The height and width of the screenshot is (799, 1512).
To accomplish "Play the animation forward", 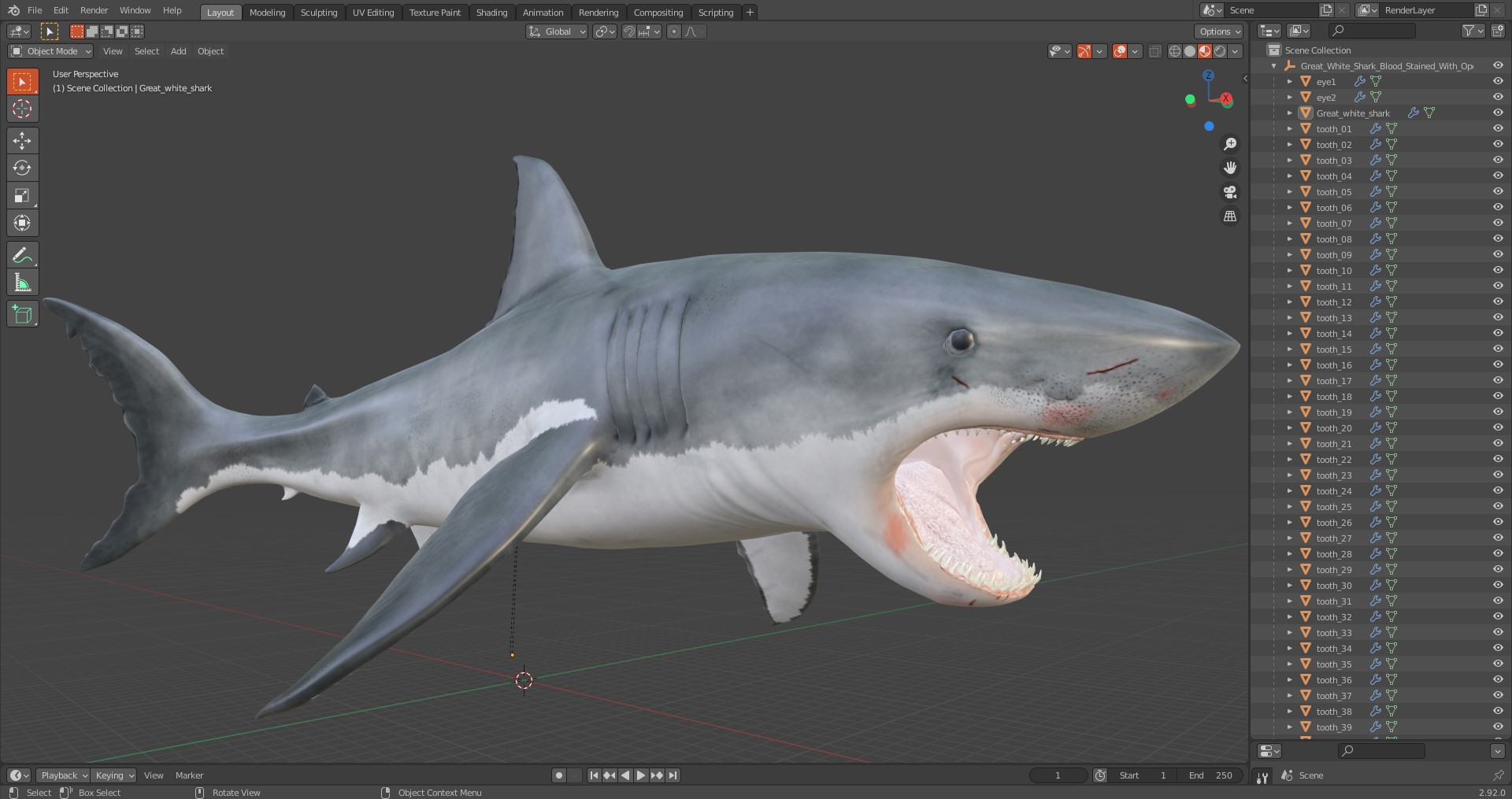I will click(x=641, y=775).
